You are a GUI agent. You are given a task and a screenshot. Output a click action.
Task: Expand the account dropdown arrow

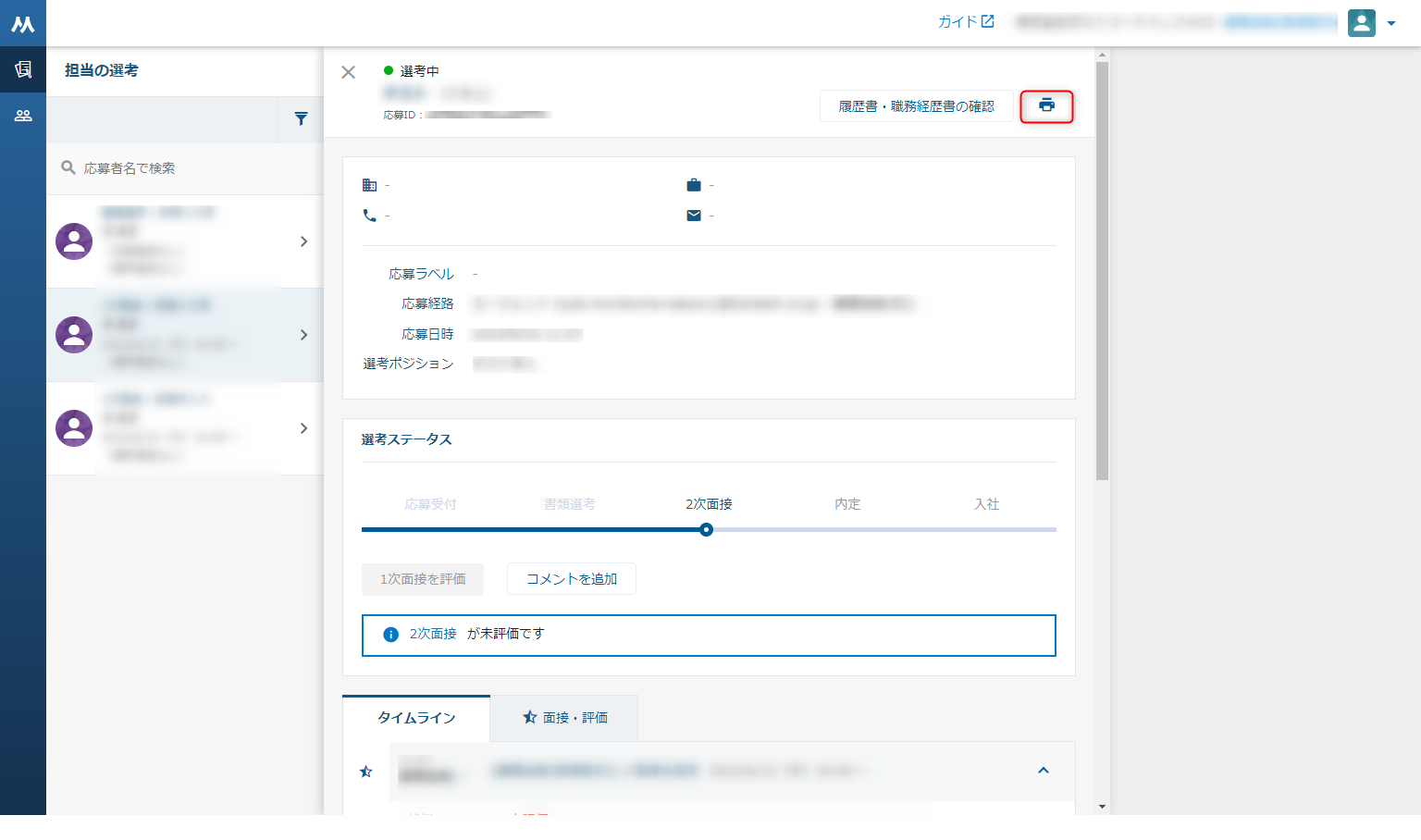pos(1391,24)
